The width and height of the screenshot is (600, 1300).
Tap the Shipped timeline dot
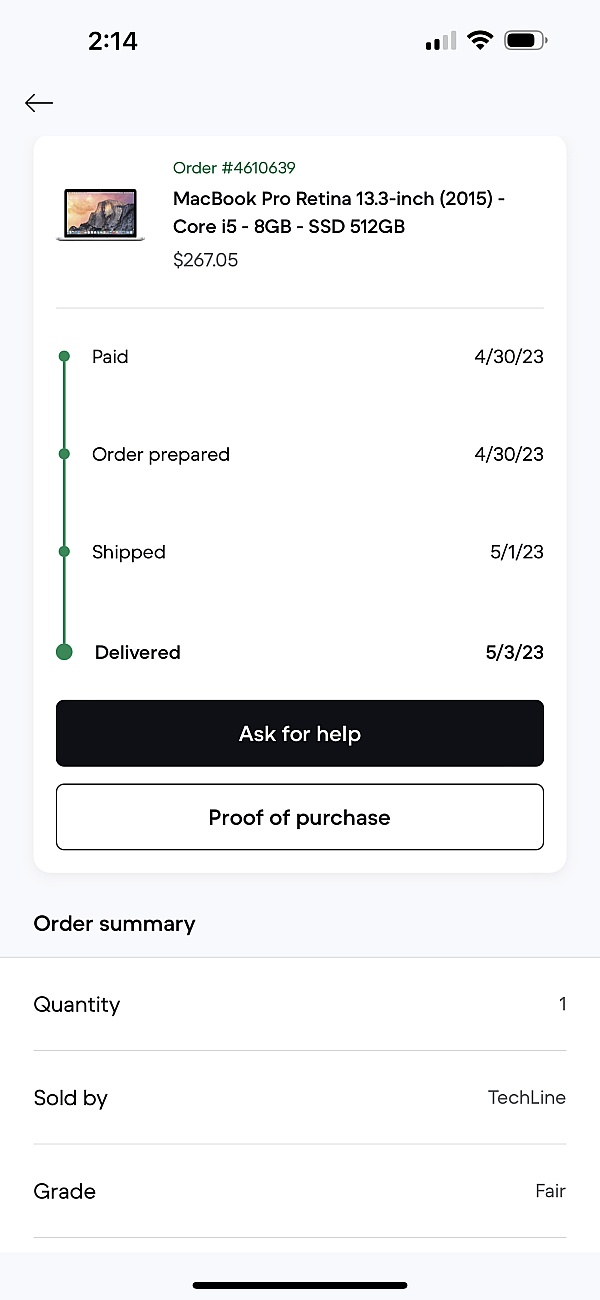click(64, 551)
